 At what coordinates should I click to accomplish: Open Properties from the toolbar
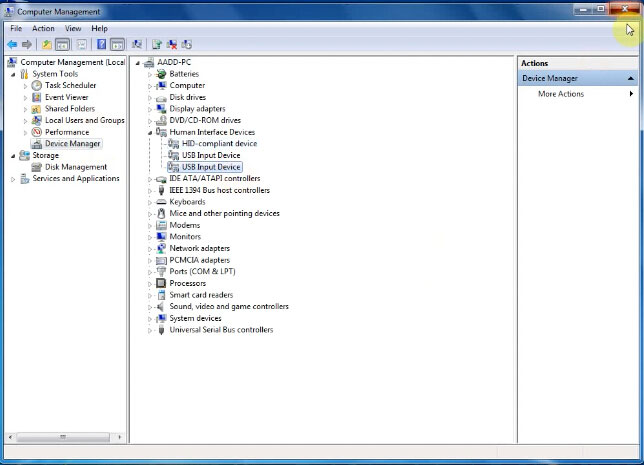click(x=81, y=44)
